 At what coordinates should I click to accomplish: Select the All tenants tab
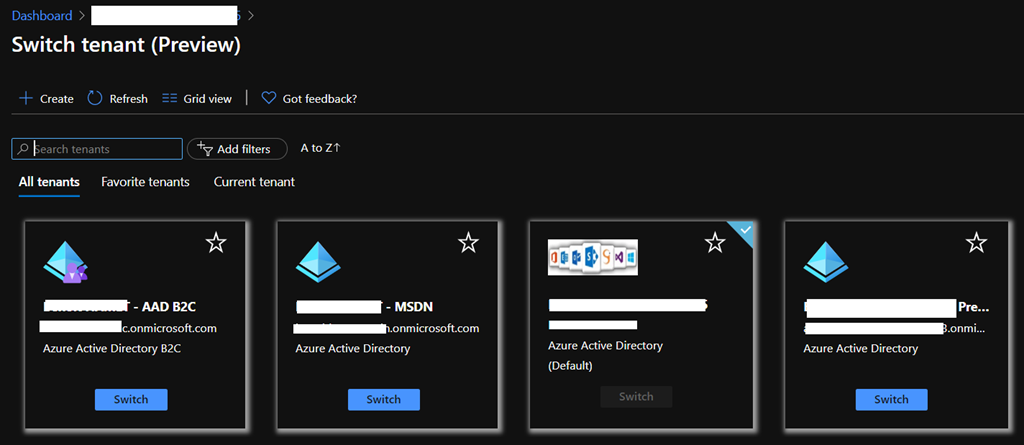pyautogui.click(x=49, y=182)
